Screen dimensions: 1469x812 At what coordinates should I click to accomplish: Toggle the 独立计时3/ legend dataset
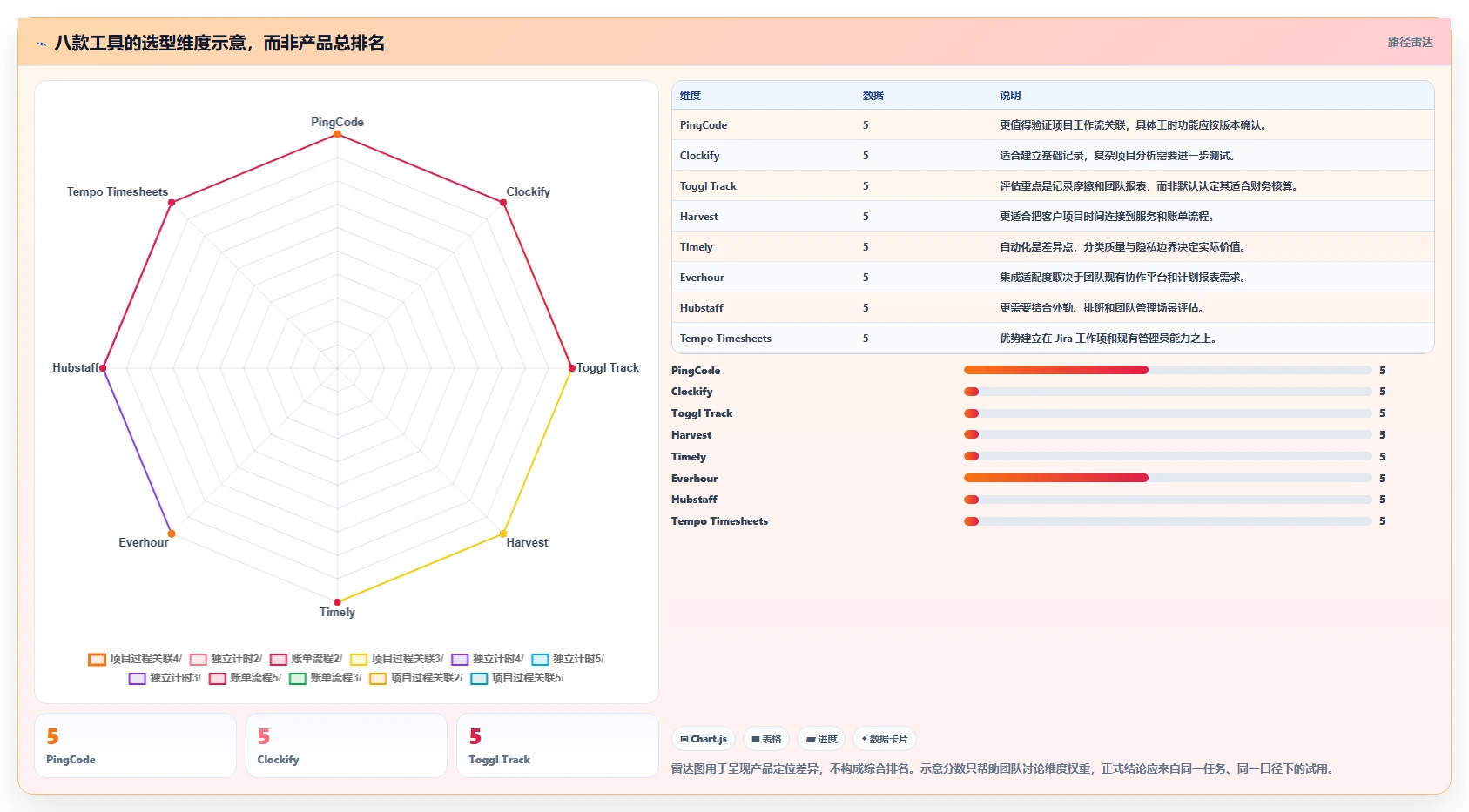click(x=165, y=678)
